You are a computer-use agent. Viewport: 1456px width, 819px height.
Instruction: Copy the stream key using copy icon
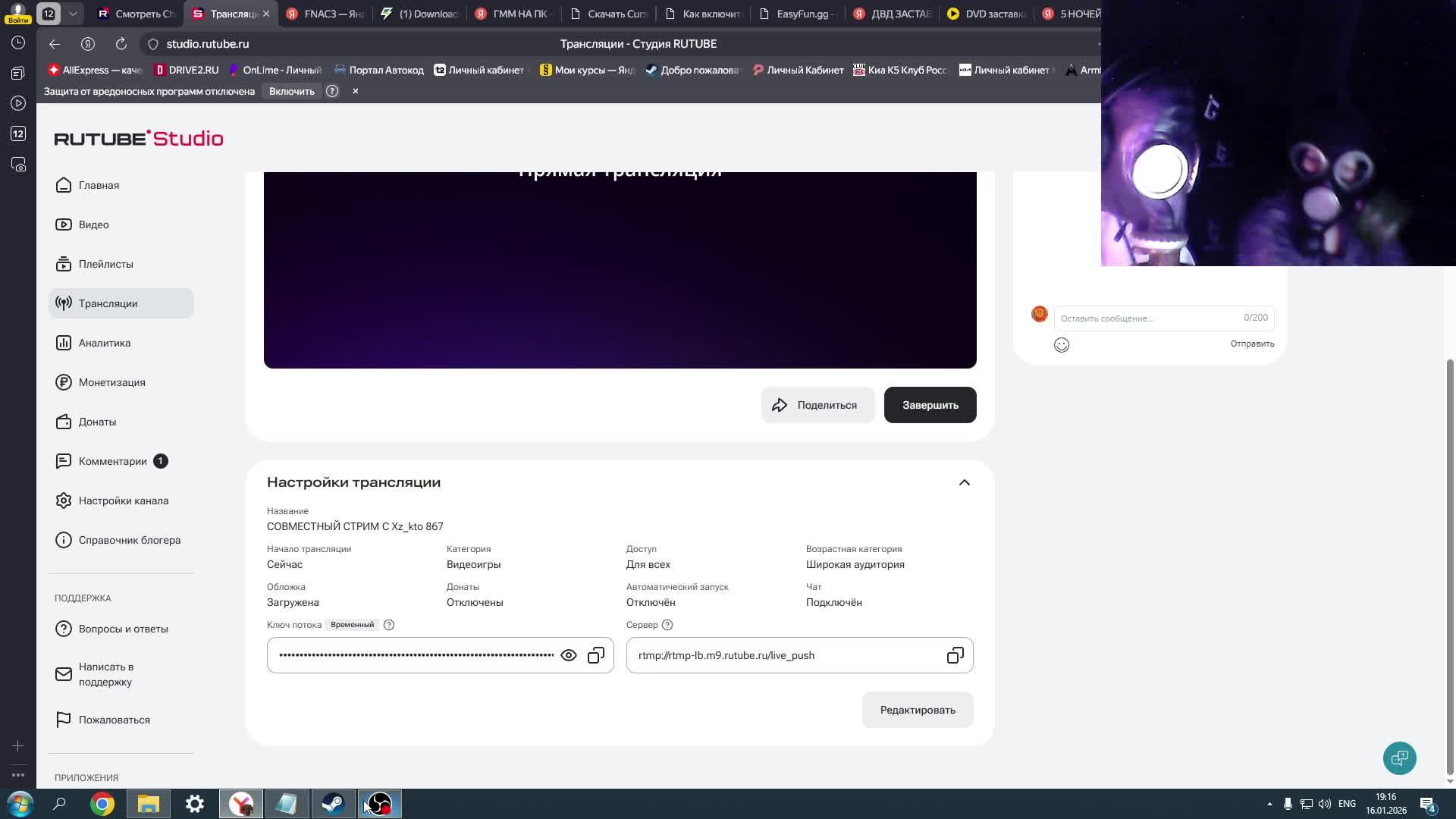point(596,654)
